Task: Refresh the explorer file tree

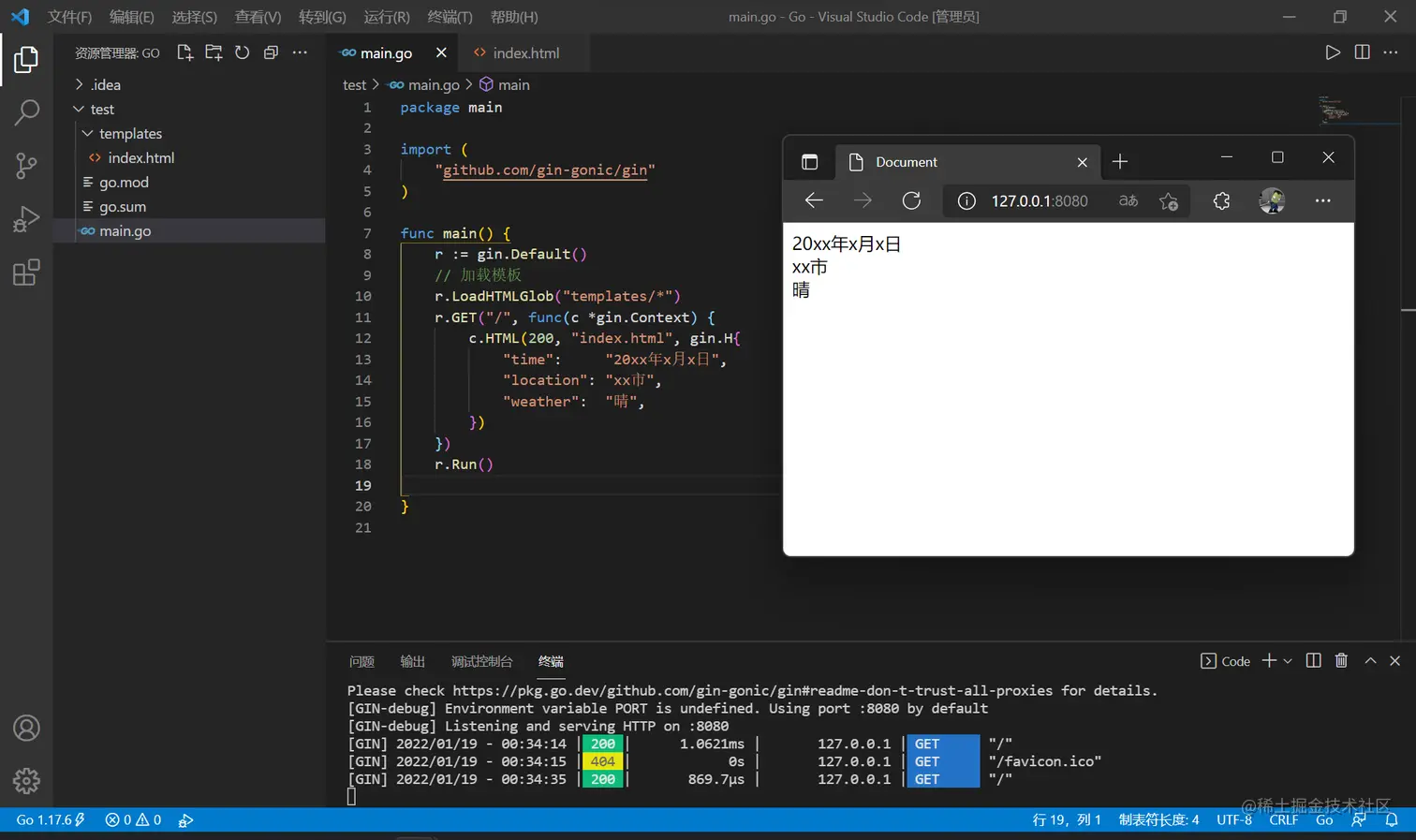Action: click(x=243, y=52)
